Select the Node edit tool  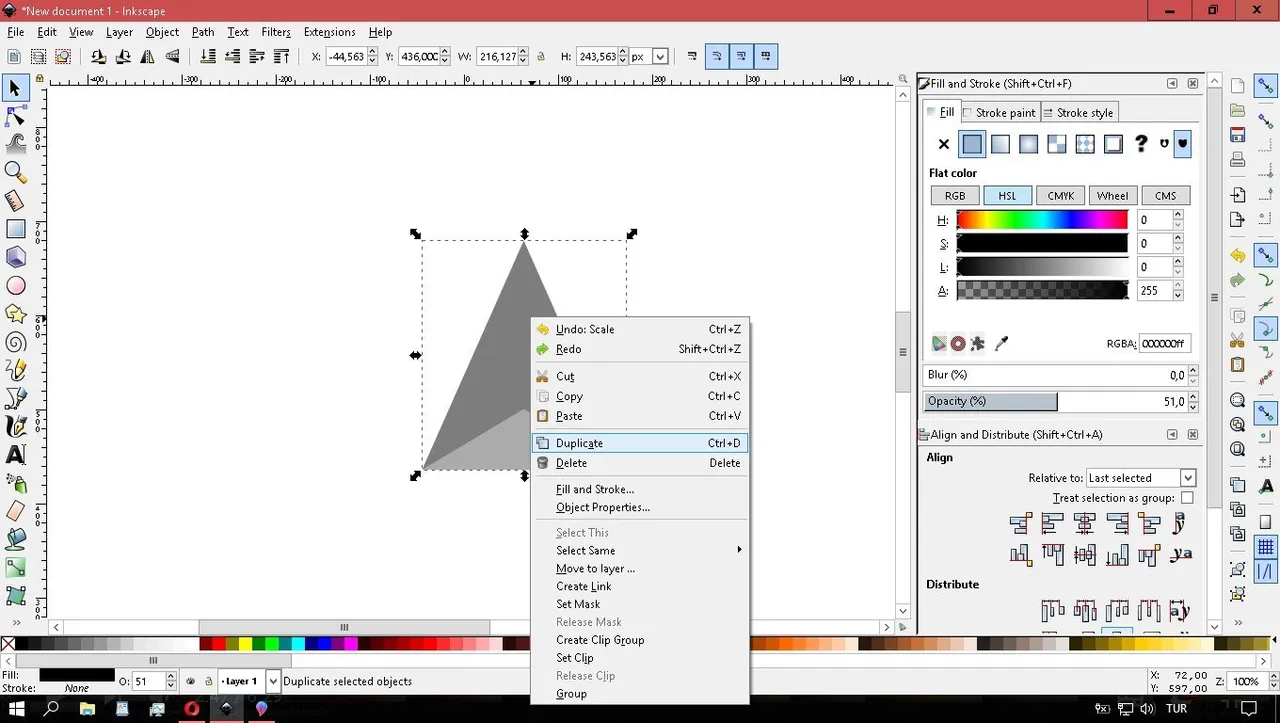pyautogui.click(x=15, y=116)
